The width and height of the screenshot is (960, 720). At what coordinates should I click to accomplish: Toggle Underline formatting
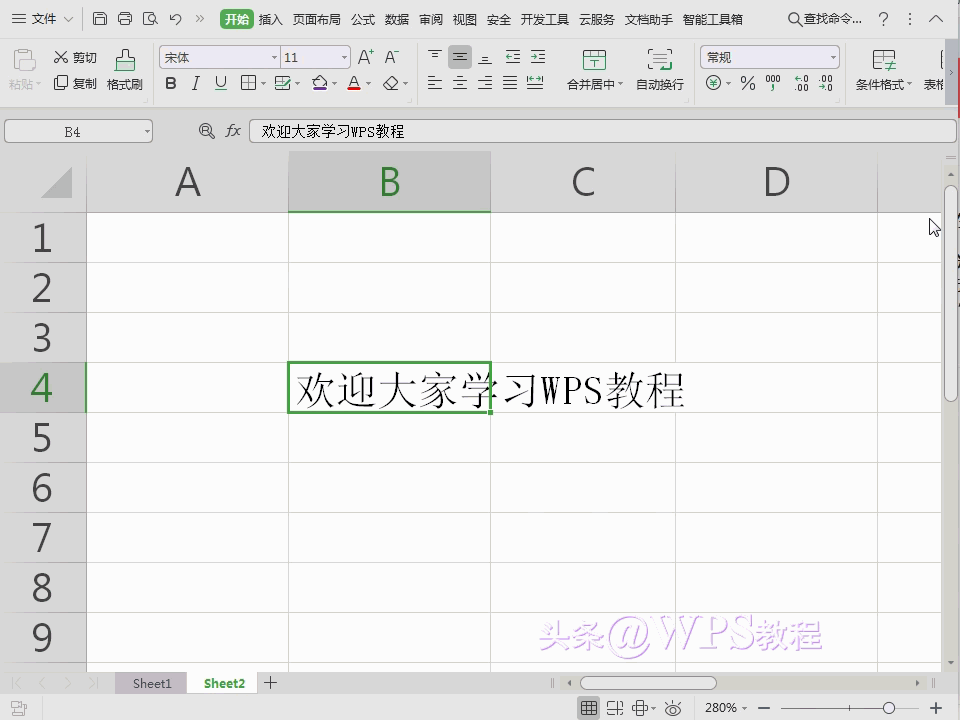pyautogui.click(x=221, y=83)
